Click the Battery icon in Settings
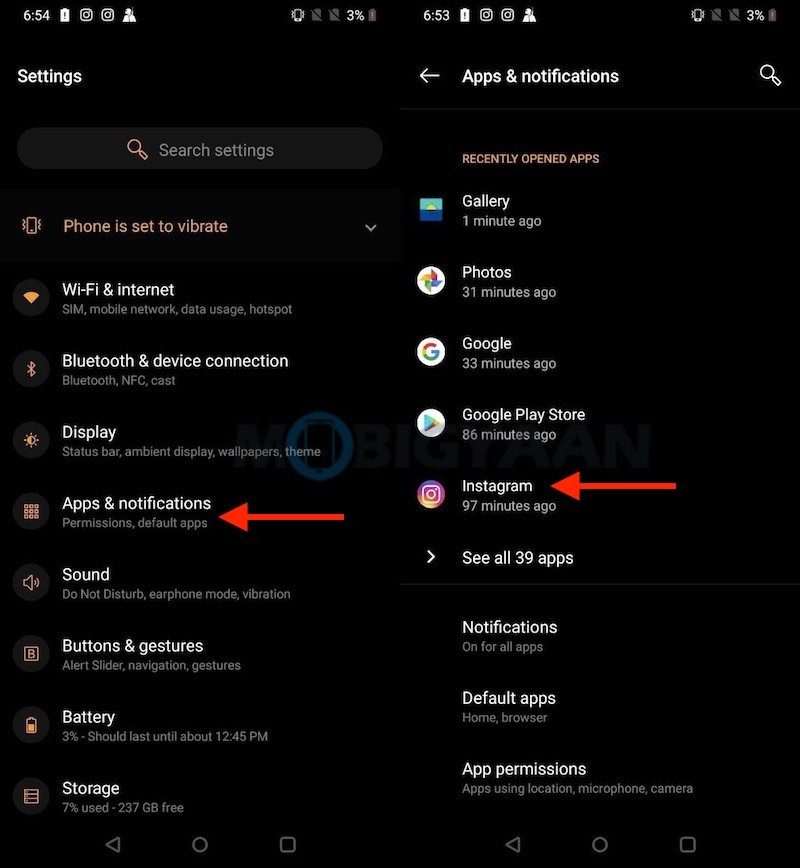This screenshot has height=868, width=800. click(x=31, y=725)
